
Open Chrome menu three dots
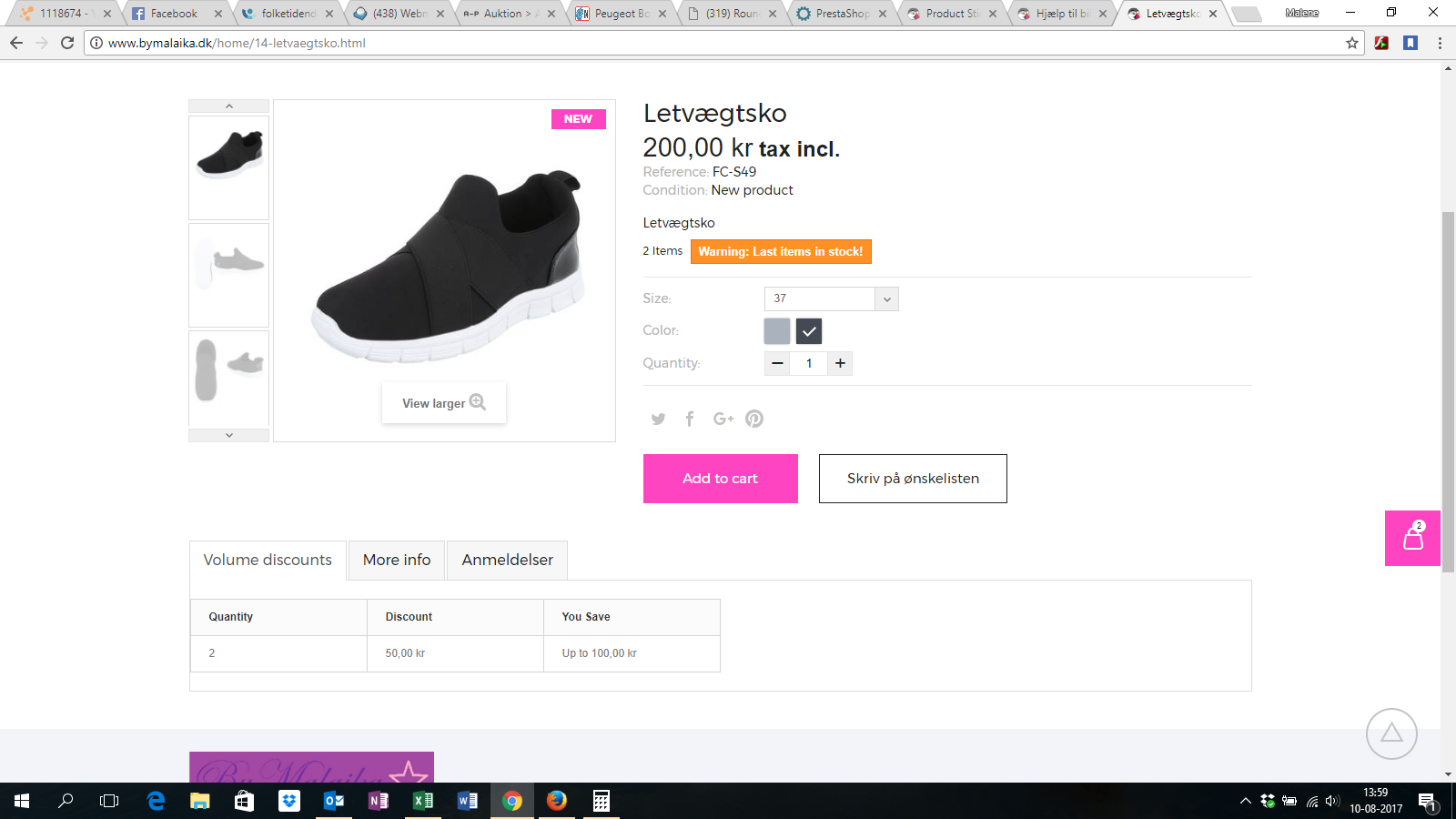click(x=1440, y=43)
